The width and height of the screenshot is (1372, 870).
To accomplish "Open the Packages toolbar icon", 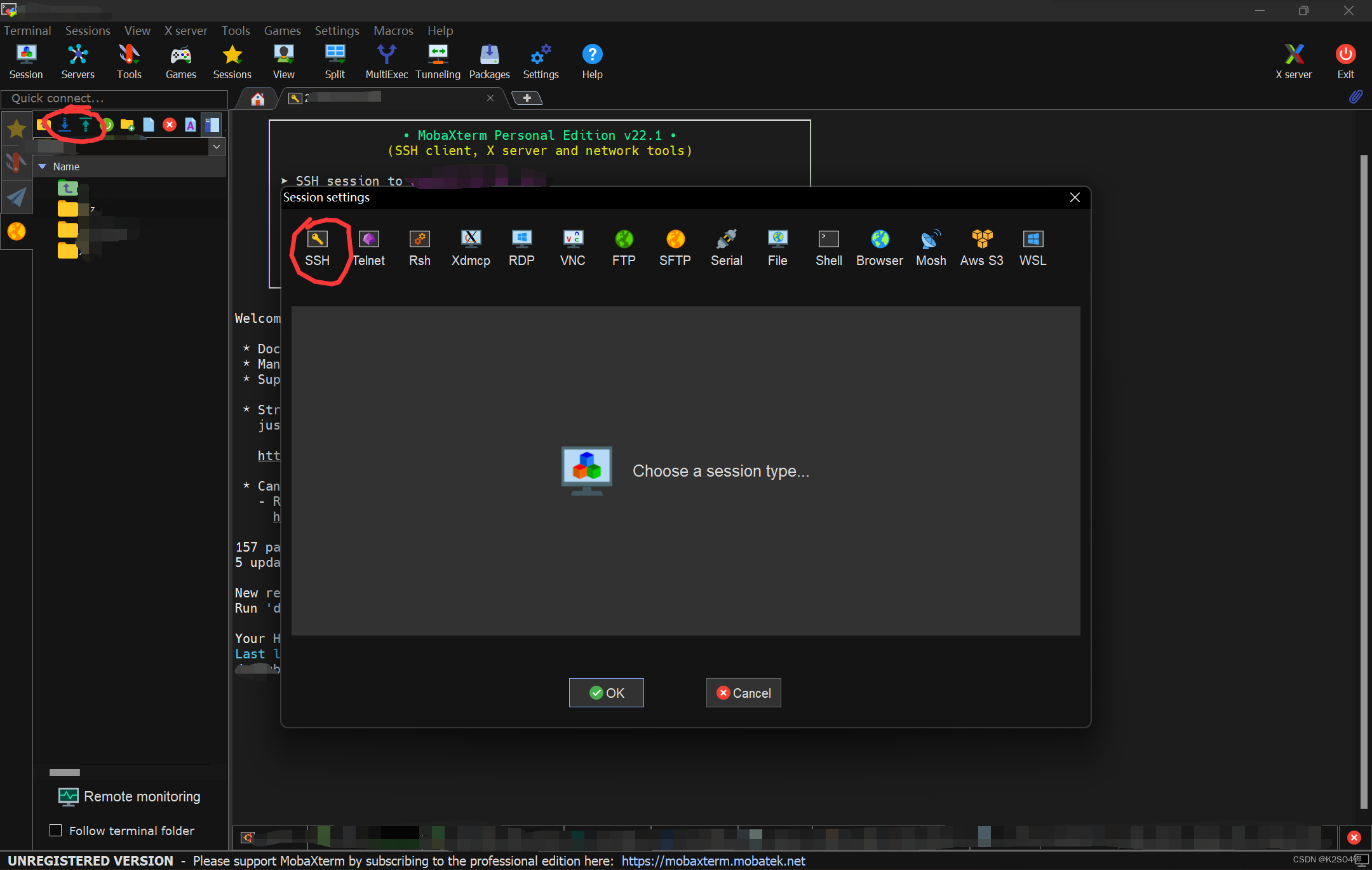I will 490,62.
